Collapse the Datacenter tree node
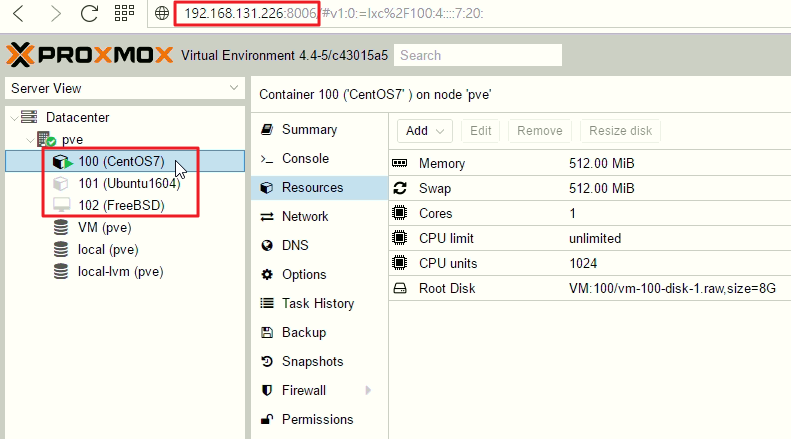This screenshot has width=791, height=439. (x=14, y=118)
